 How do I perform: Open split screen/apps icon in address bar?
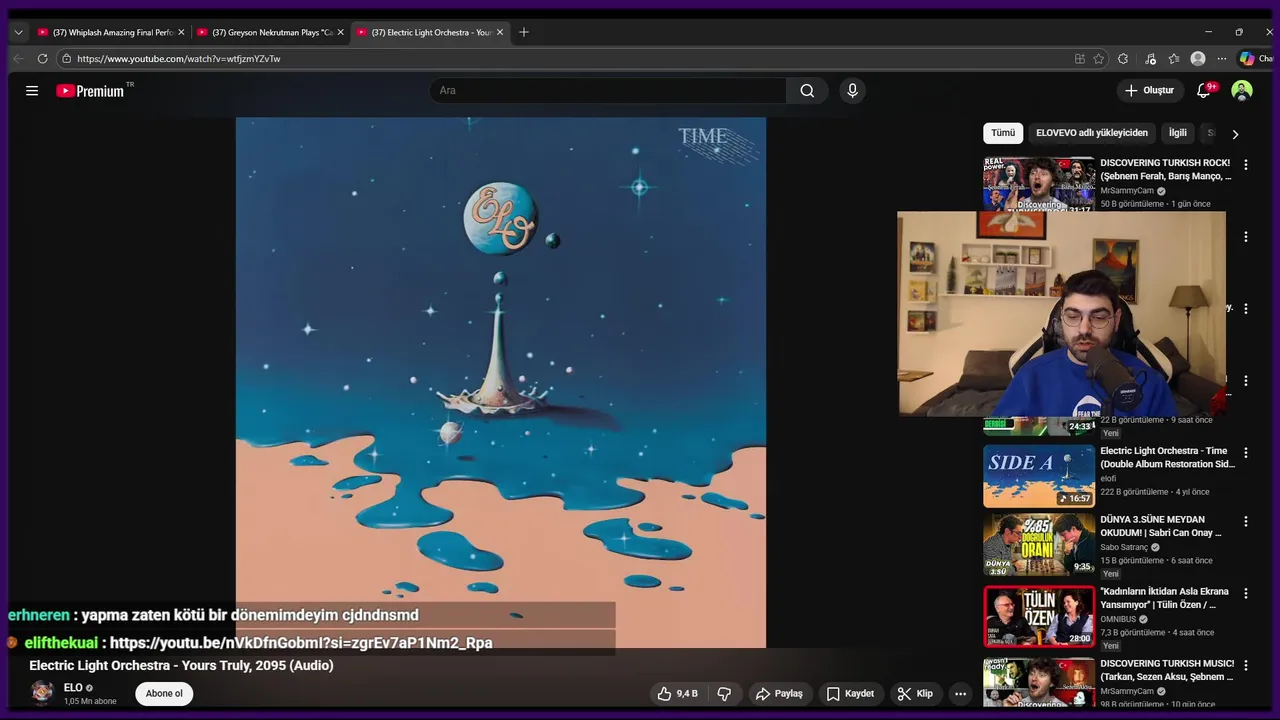[1080, 59]
